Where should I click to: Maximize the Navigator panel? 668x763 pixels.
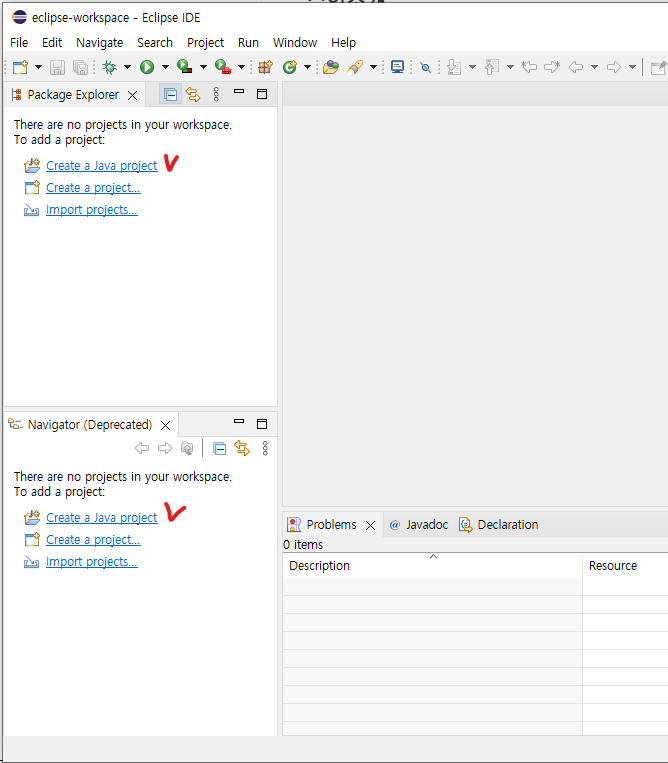point(262,424)
